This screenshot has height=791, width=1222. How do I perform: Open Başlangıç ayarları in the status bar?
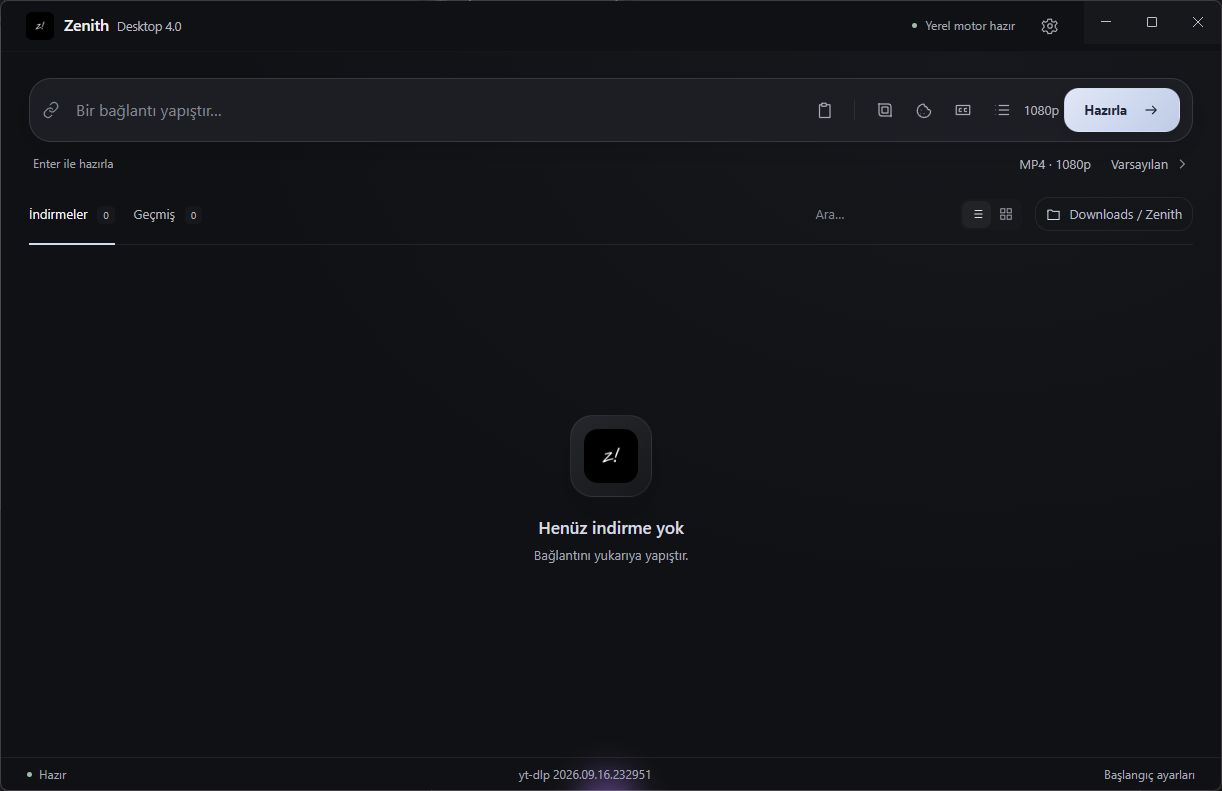(1149, 775)
